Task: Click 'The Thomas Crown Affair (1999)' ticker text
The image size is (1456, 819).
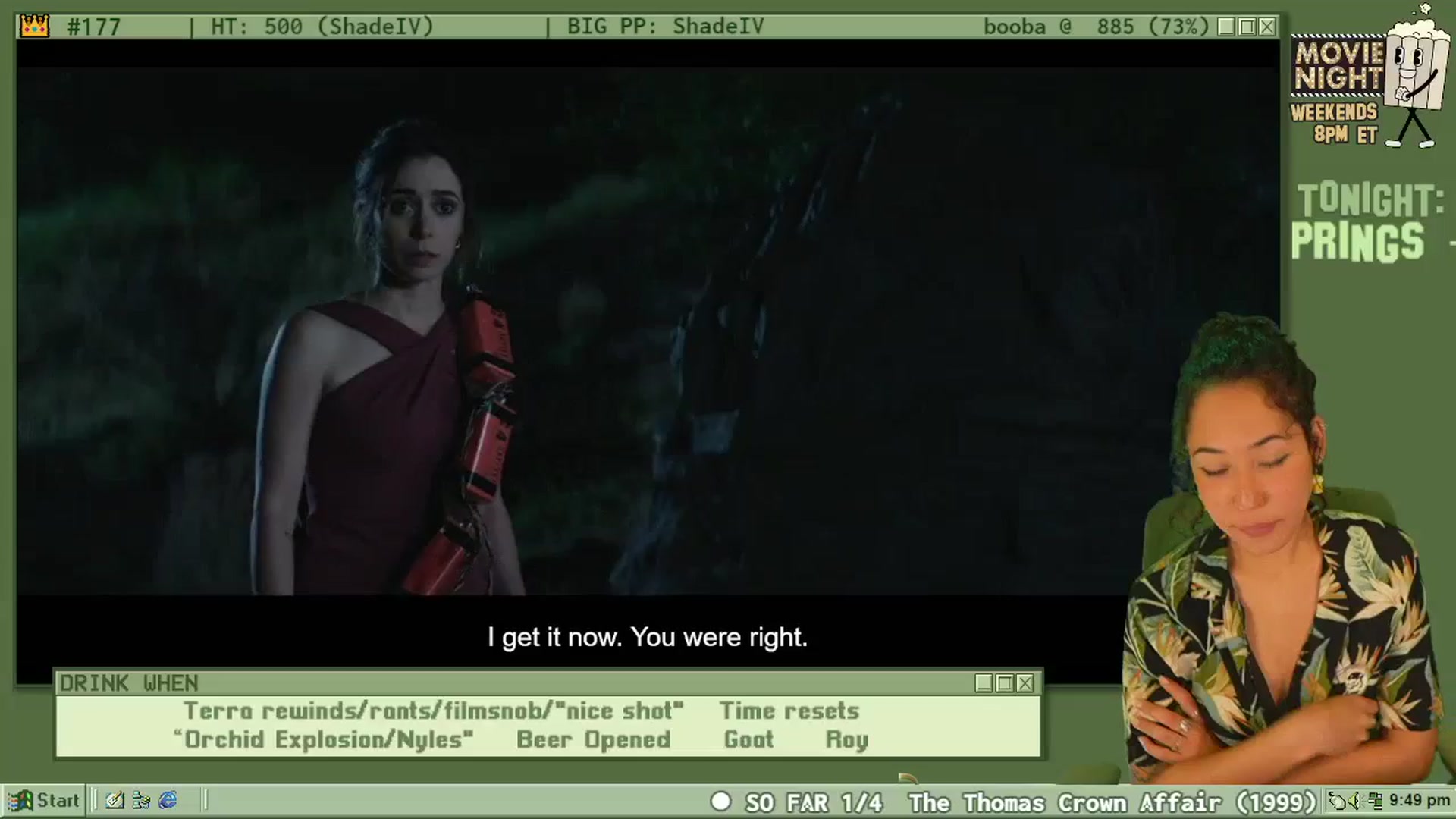Action: 1112,802
